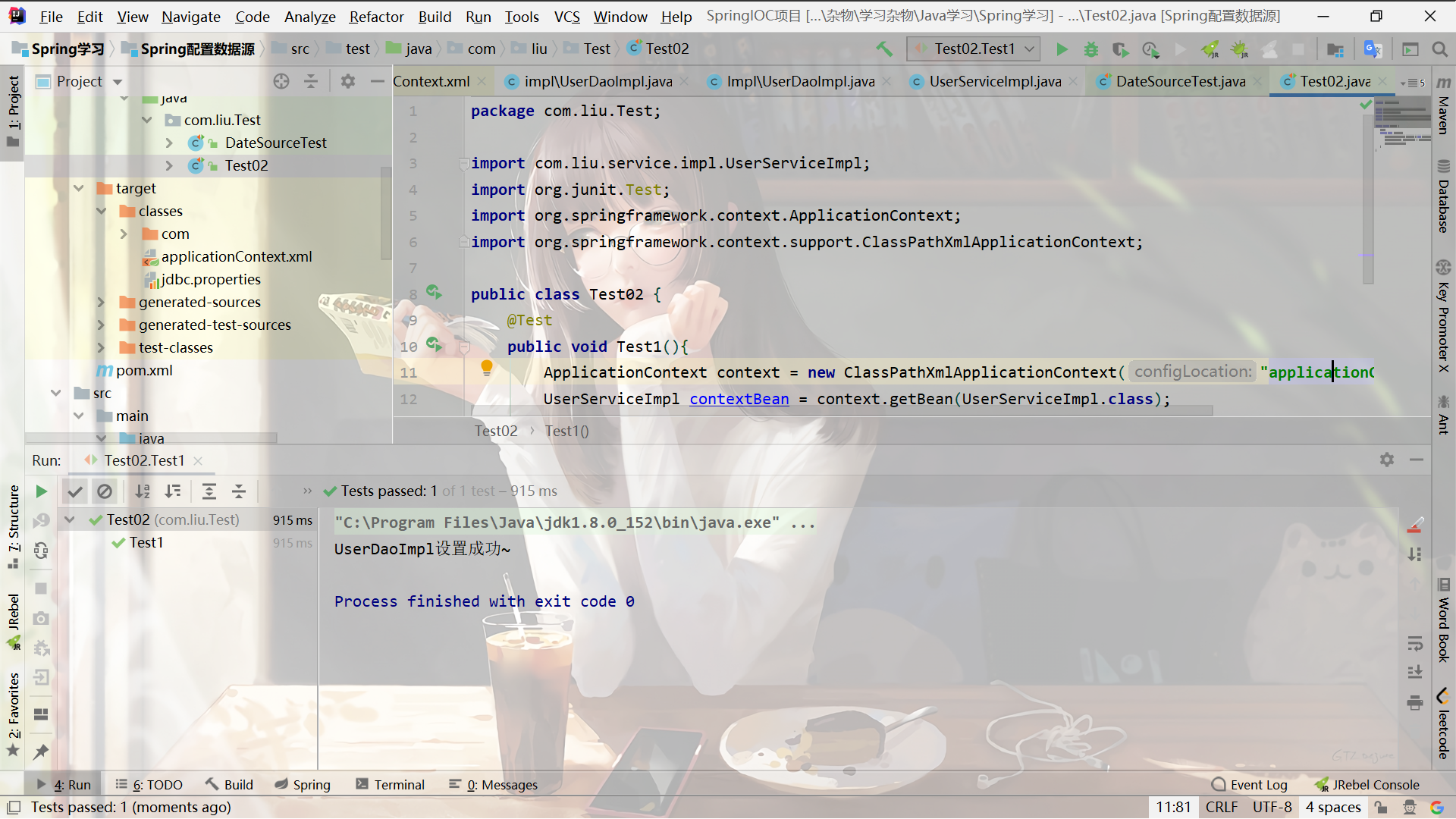This screenshot has height=819, width=1456.
Task: Toggle the Database tool window
Action: tap(1444, 196)
